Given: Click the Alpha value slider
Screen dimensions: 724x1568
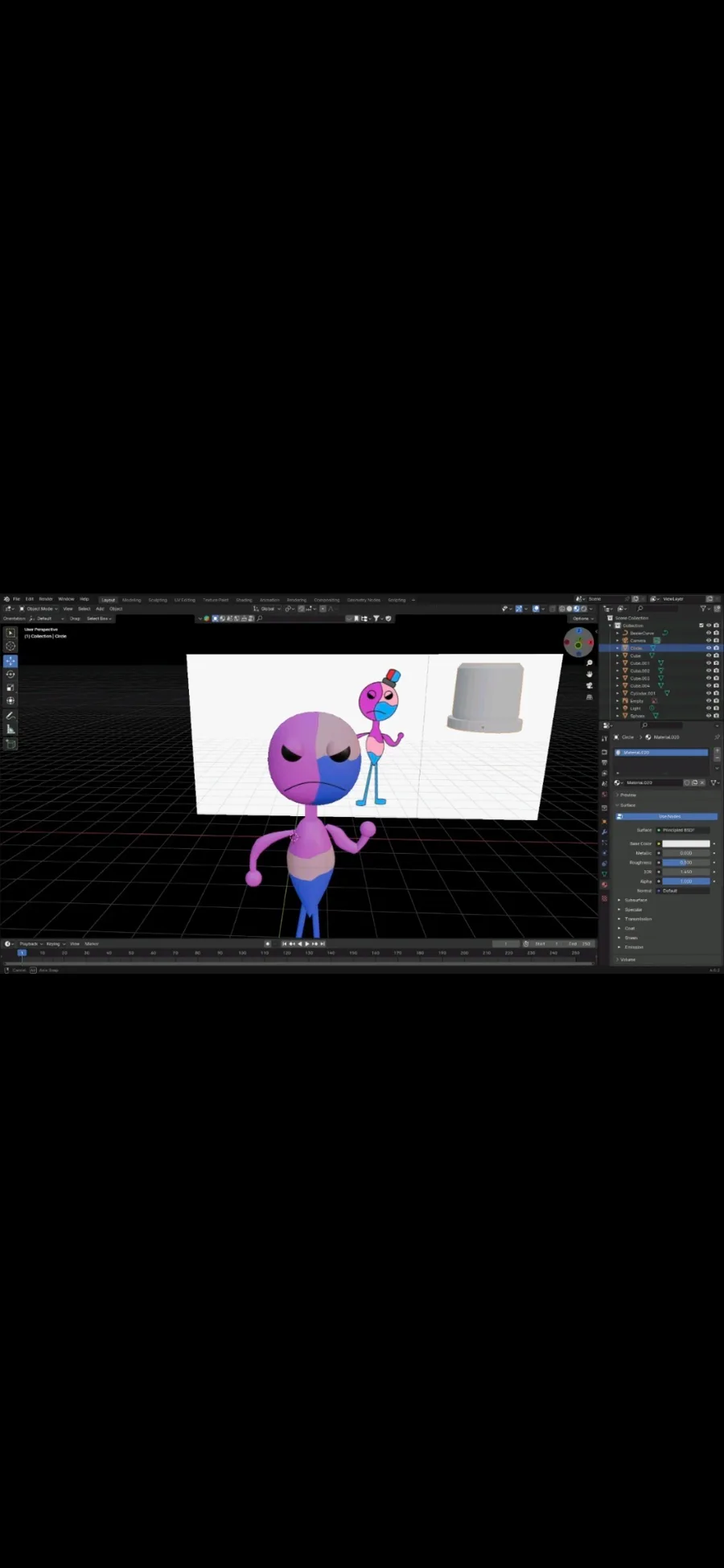Looking at the screenshot, I should click(686, 881).
